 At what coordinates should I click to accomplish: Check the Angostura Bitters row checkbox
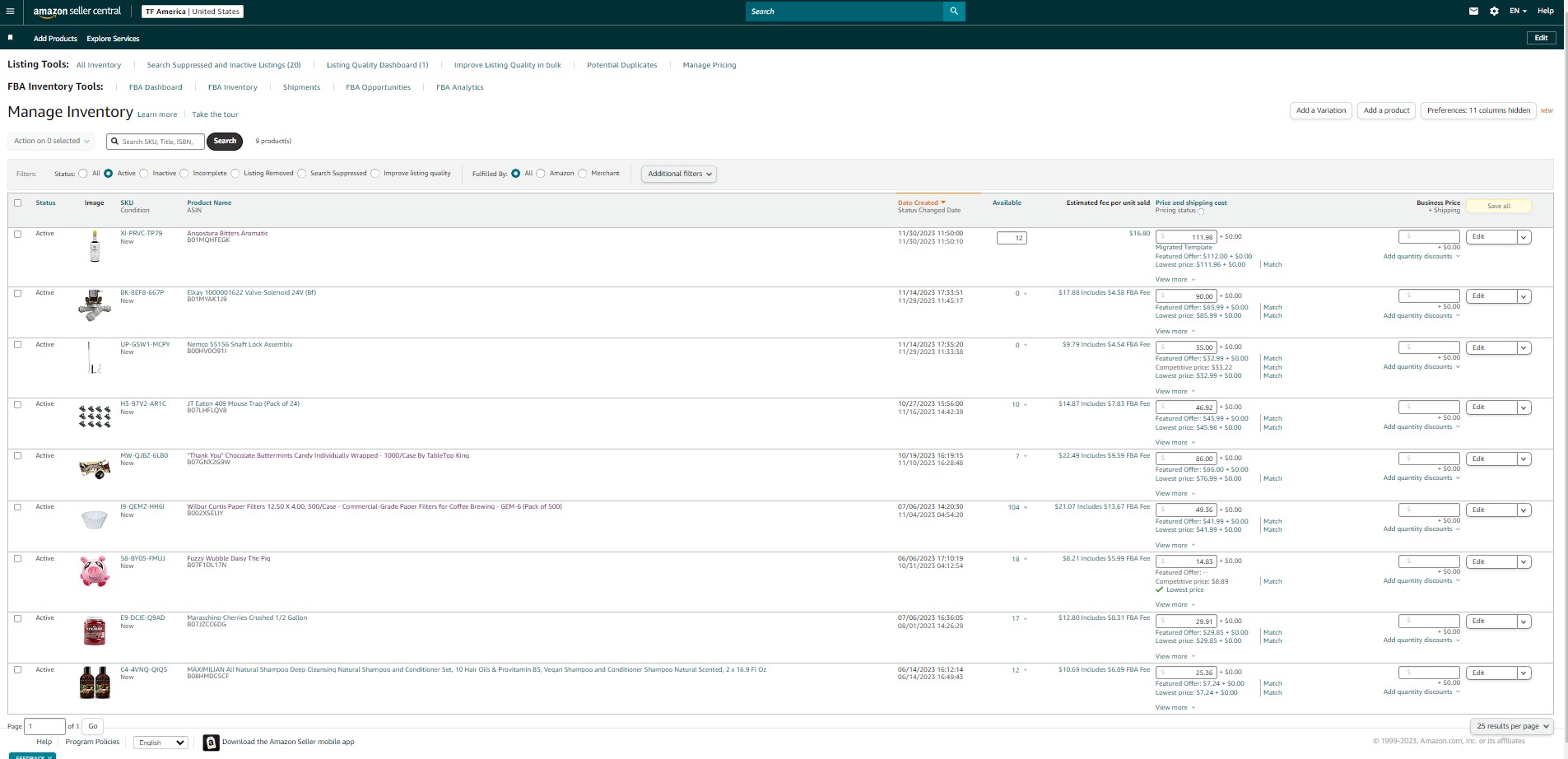point(18,234)
